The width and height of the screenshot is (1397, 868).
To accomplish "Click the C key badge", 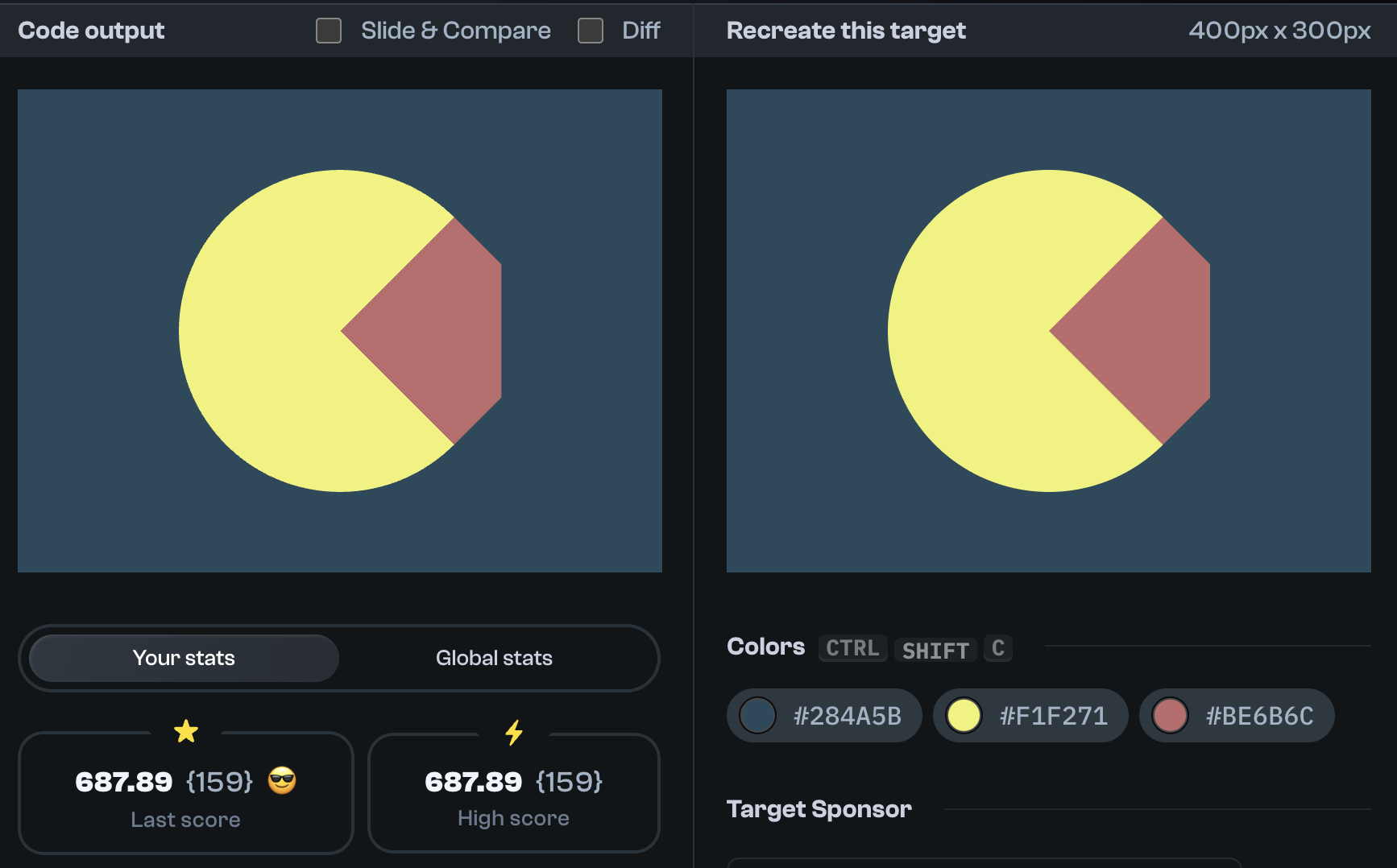I will (x=998, y=648).
